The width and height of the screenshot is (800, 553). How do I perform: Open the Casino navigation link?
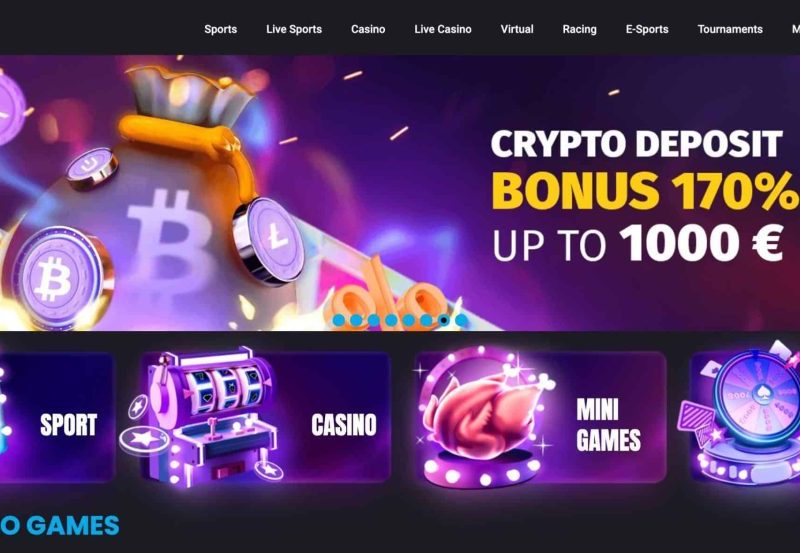[368, 29]
